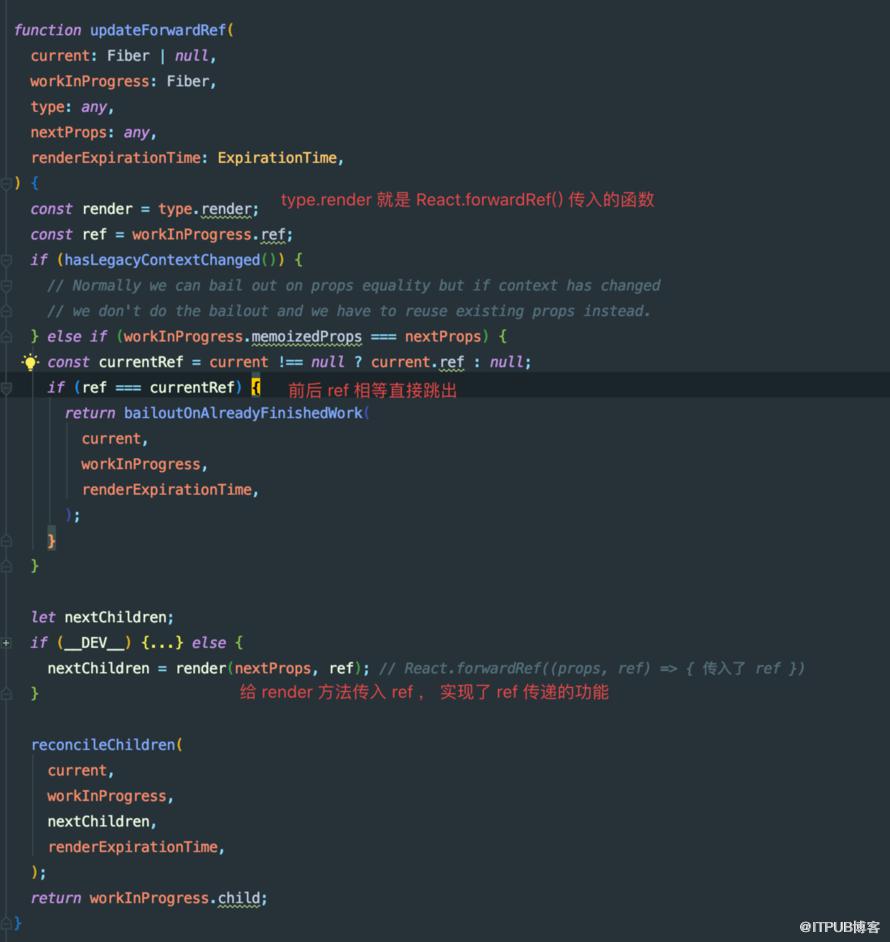Click the fold marker beside the 'Normally we can bail out' comment

click(x=6, y=286)
